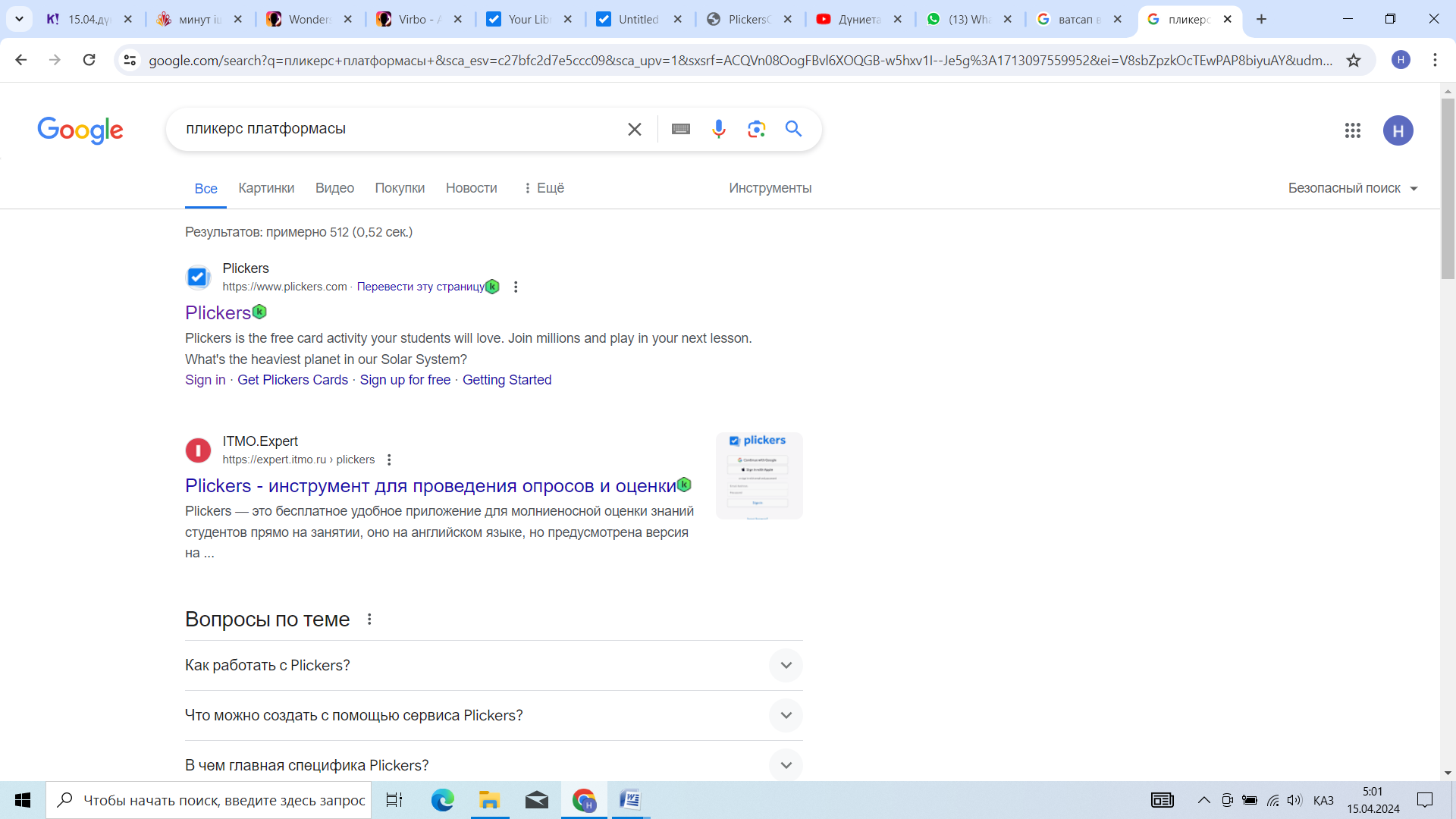Image resolution: width=1456 pixels, height=819 pixels.
Task: Open Microsoft Edge from taskbar
Action: point(442,800)
